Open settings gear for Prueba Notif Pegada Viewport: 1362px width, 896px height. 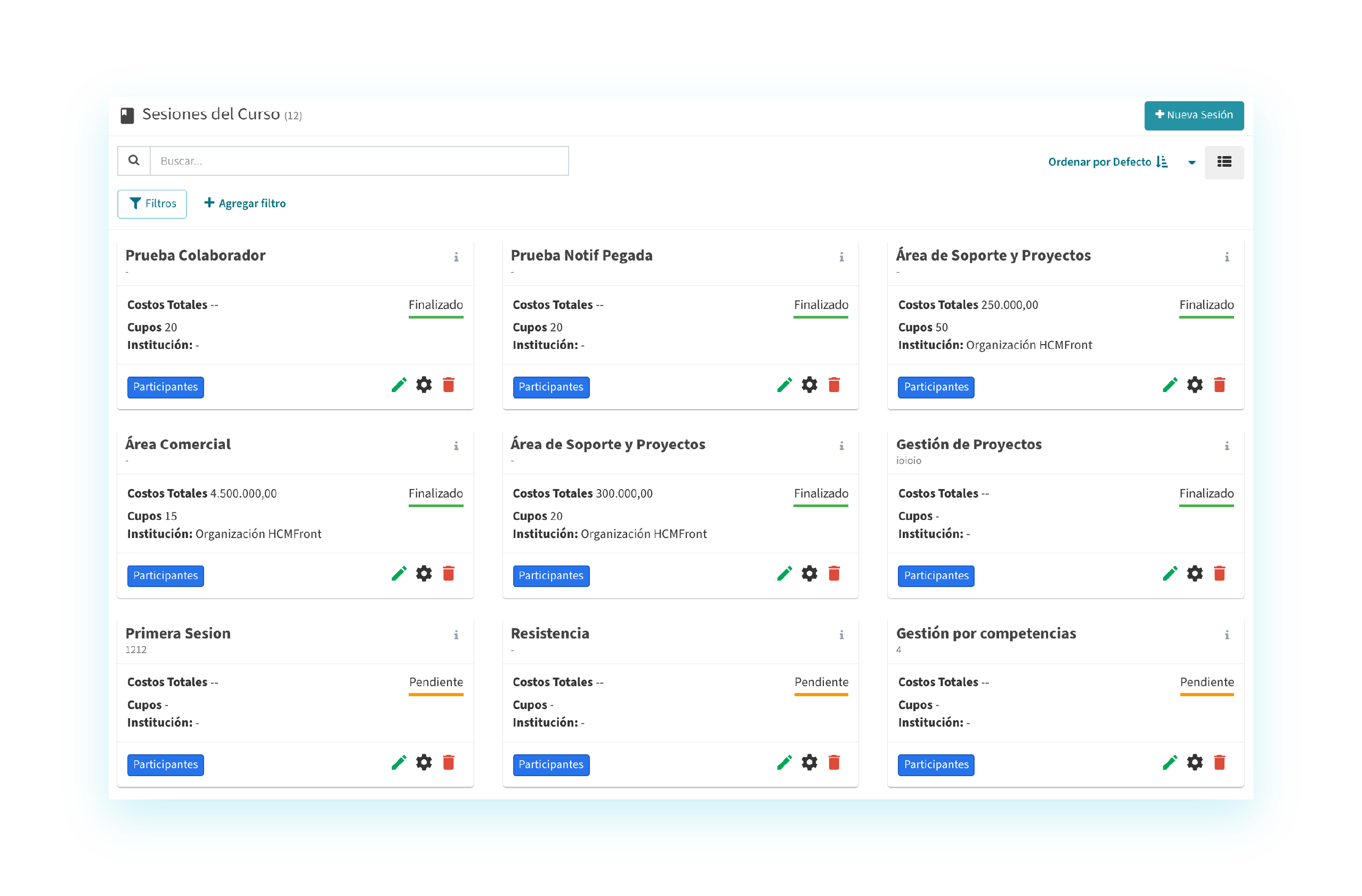(810, 385)
